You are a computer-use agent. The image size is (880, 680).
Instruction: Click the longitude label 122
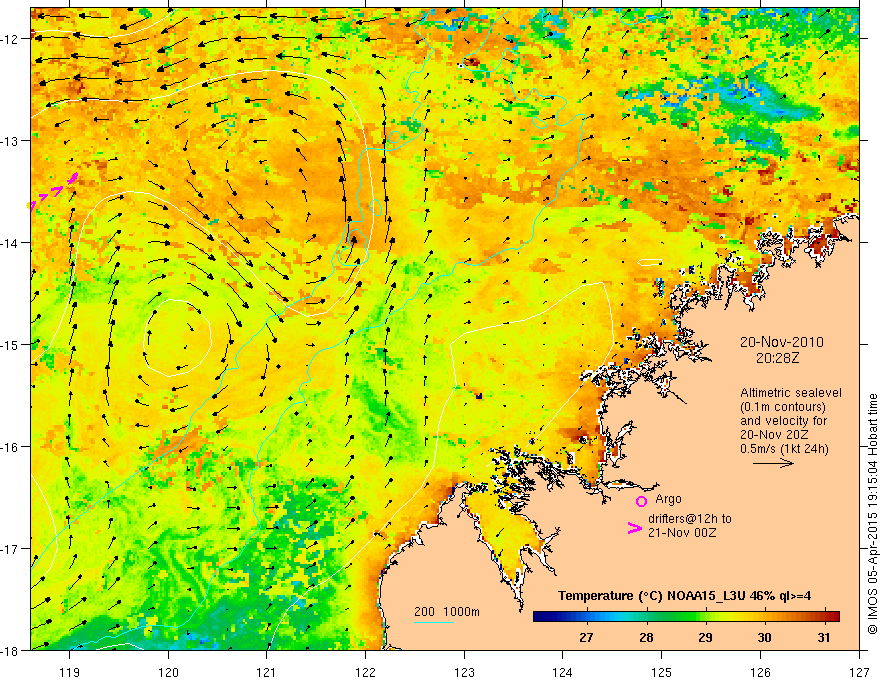[365, 672]
